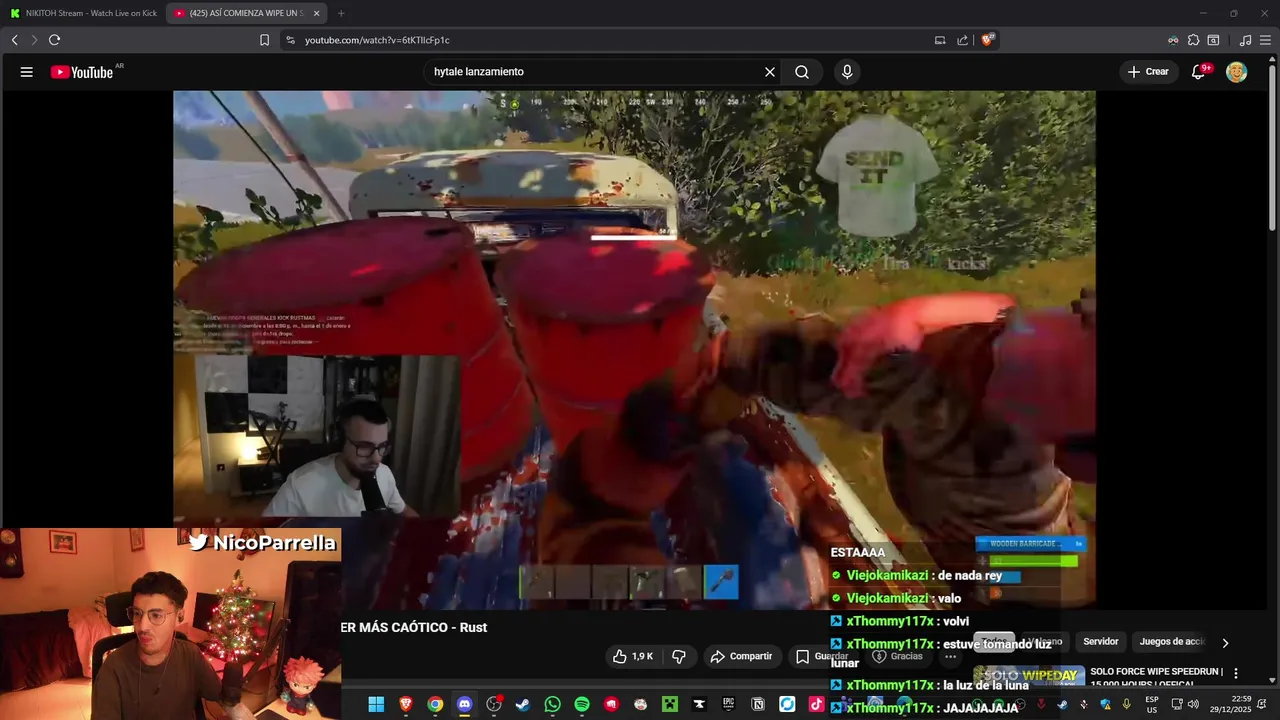Run search with the magnifier button

click(802, 72)
